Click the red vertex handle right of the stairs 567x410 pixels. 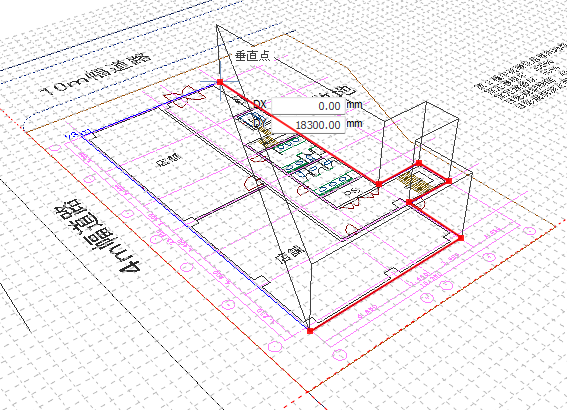449,181
